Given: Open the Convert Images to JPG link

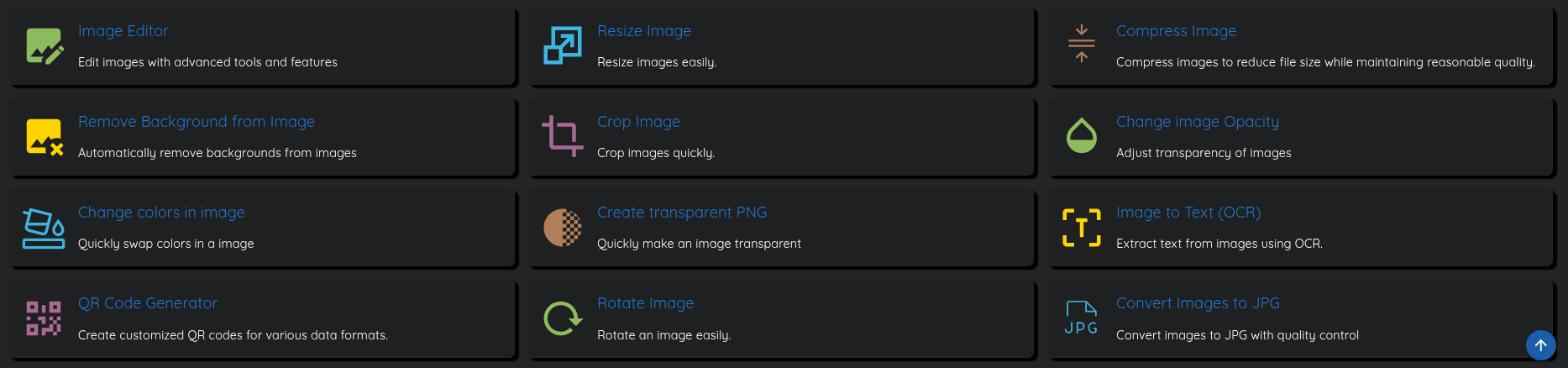Looking at the screenshot, I should coord(1198,303).
